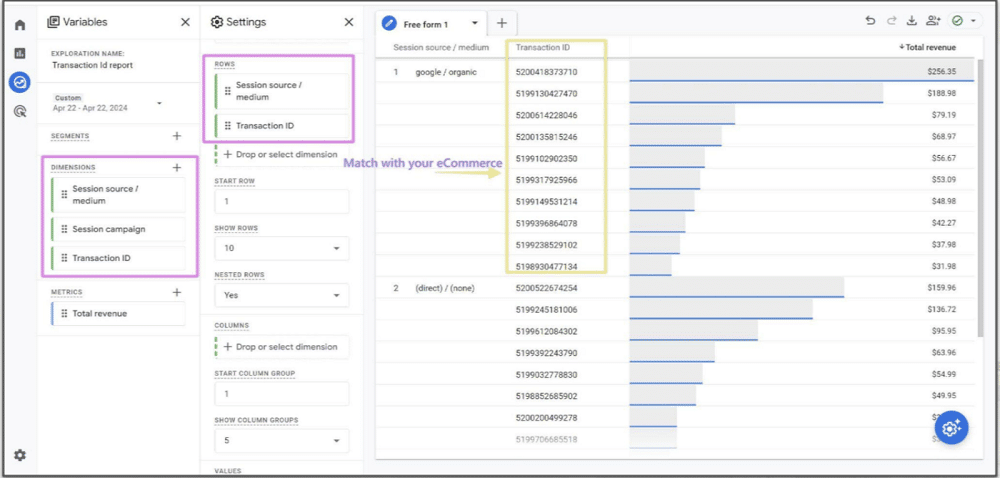Click the $159.96 revenue value

942,288
